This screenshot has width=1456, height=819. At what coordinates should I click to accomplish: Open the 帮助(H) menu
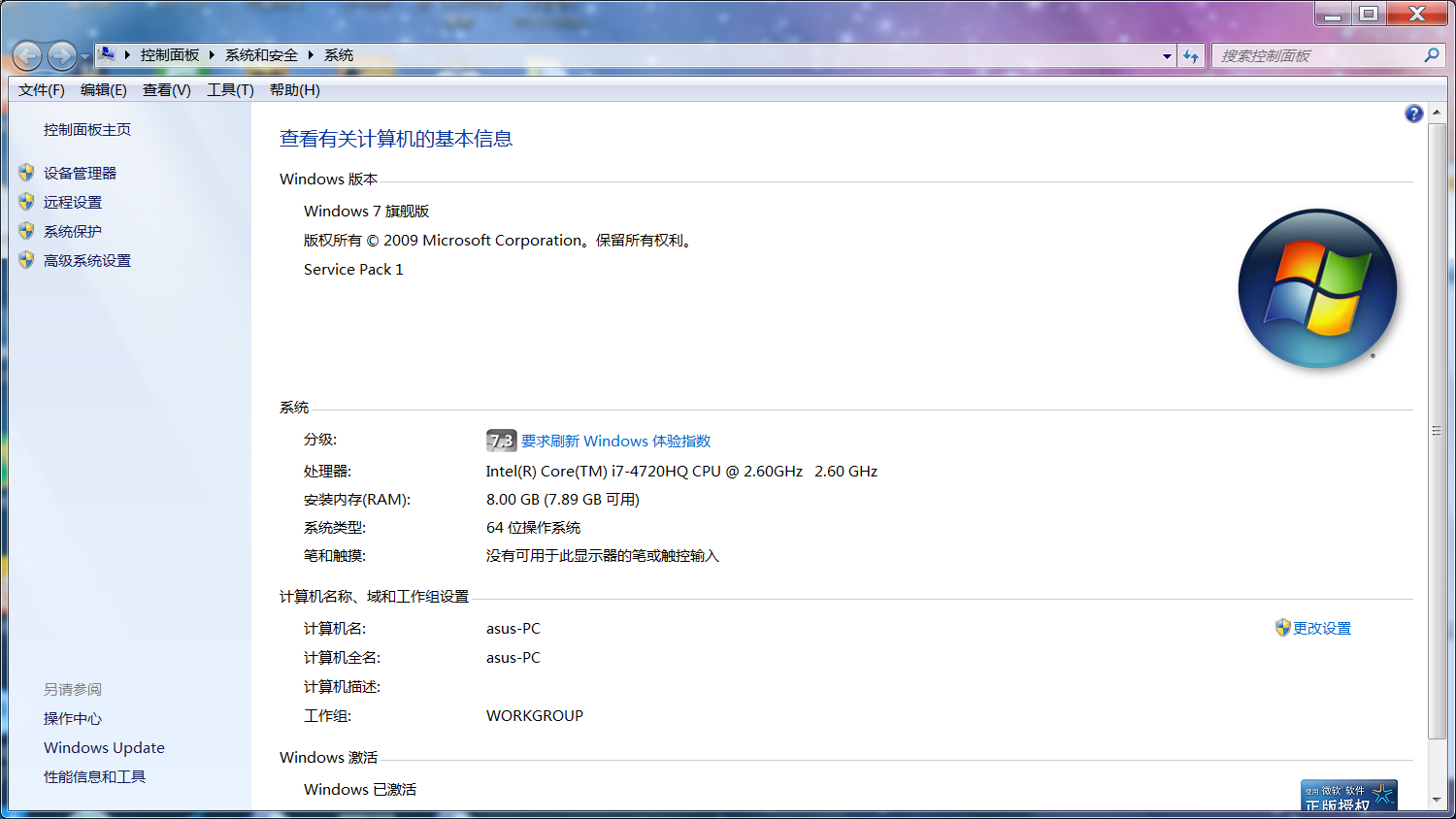pos(295,90)
